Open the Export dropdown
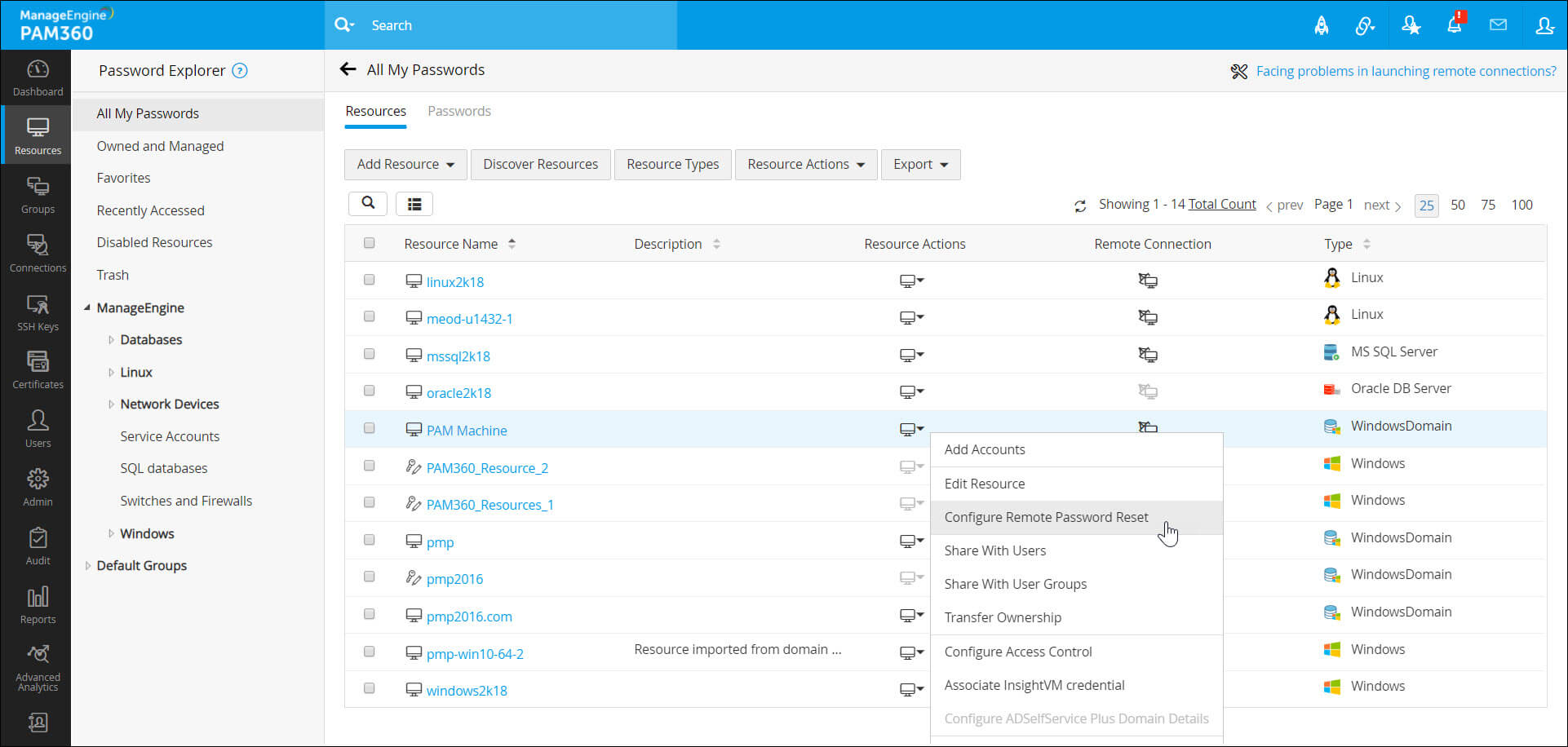Image resolution: width=1568 pixels, height=747 pixels. pyautogui.click(x=920, y=164)
